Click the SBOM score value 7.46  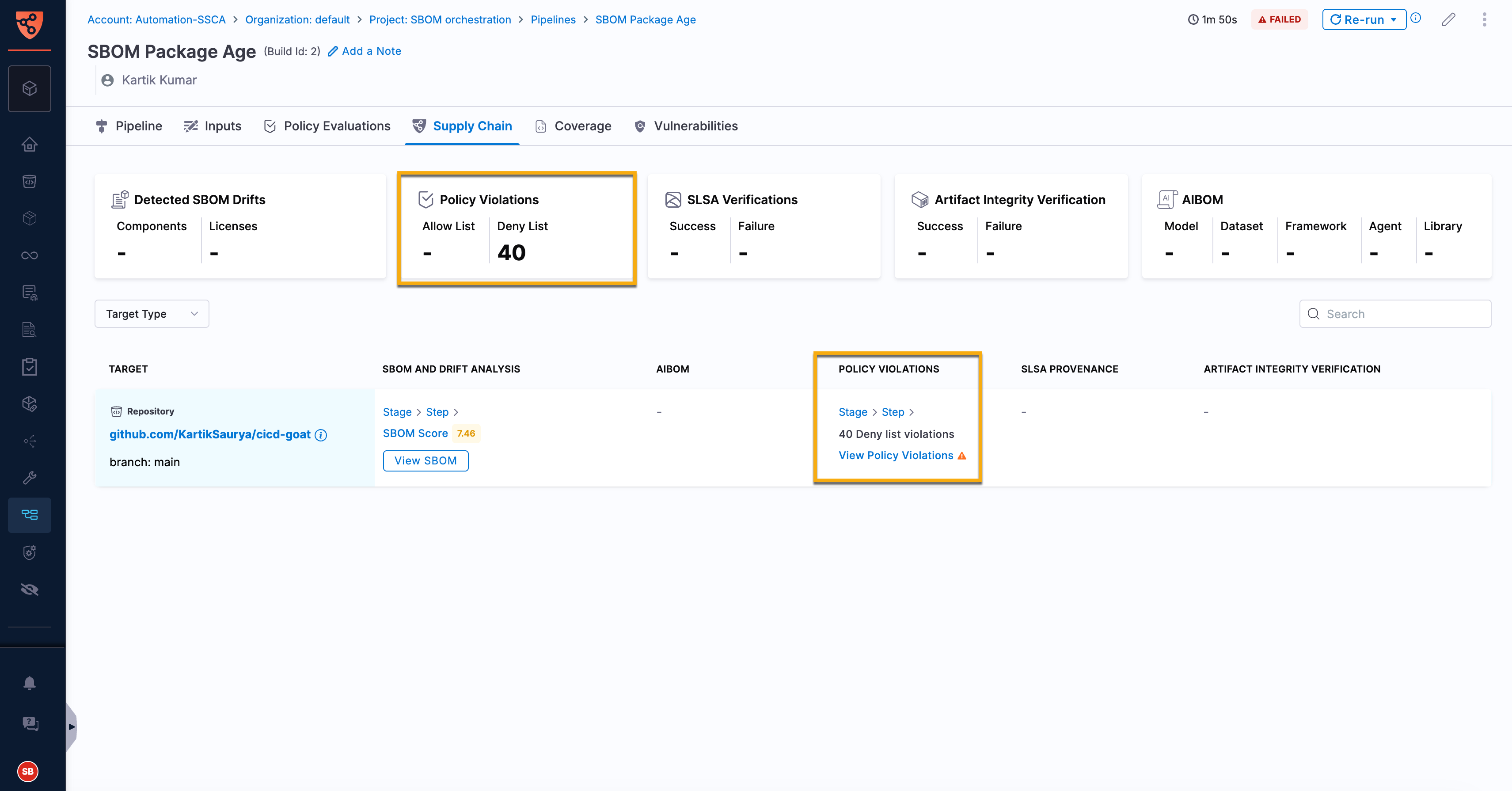[466, 434]
